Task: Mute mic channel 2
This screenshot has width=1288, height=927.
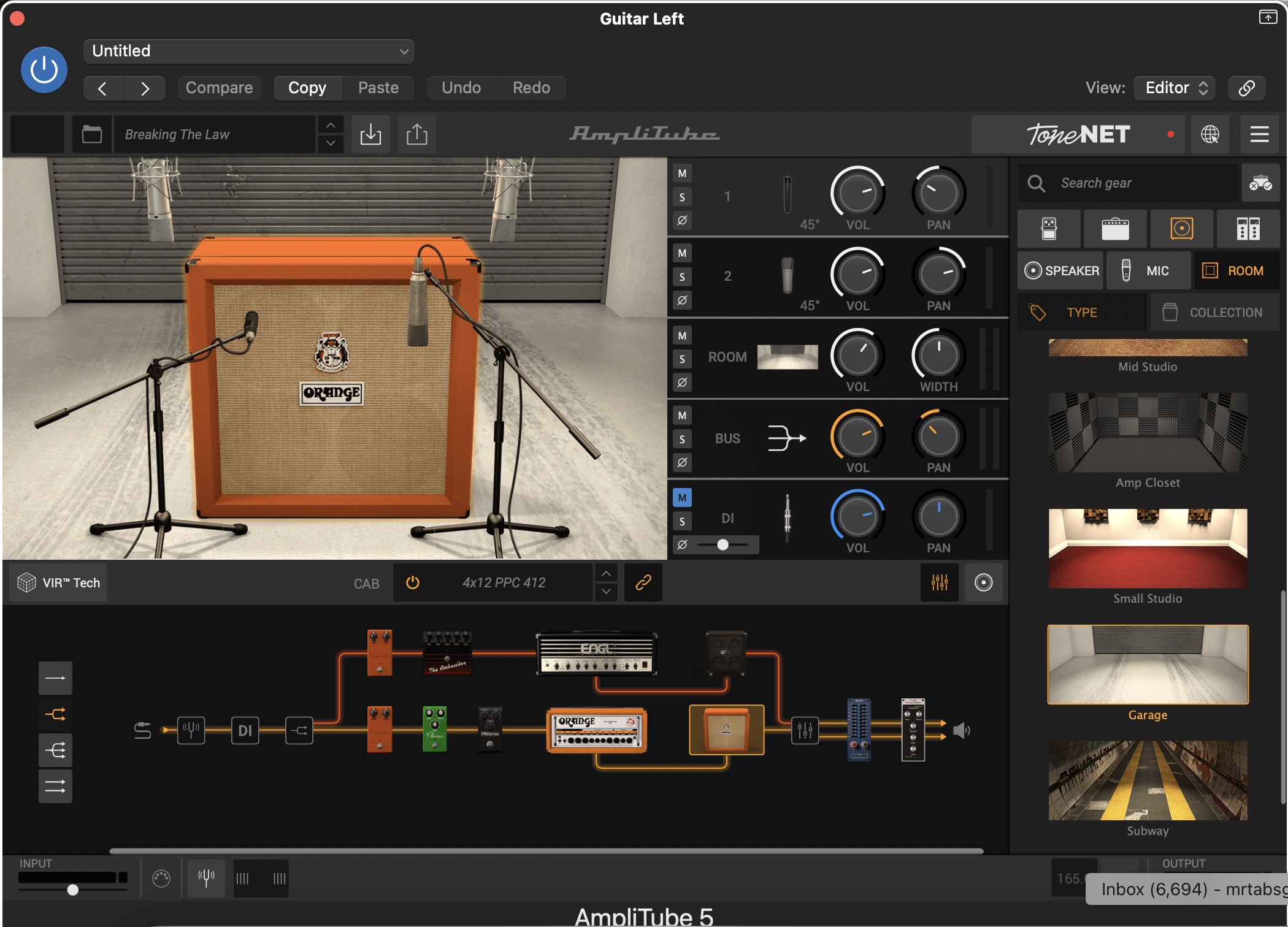Action: pos(682,253)
